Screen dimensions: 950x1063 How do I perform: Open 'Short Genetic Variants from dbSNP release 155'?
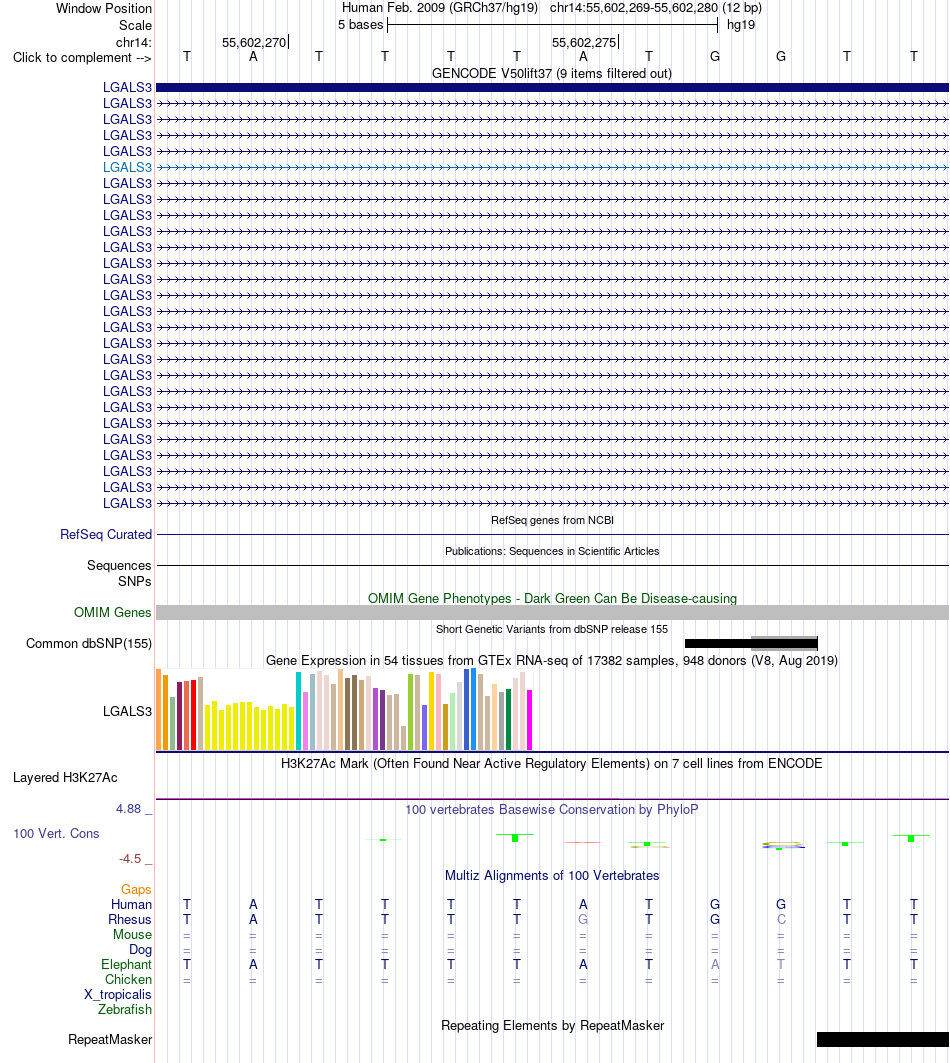[x=552, y=629]
